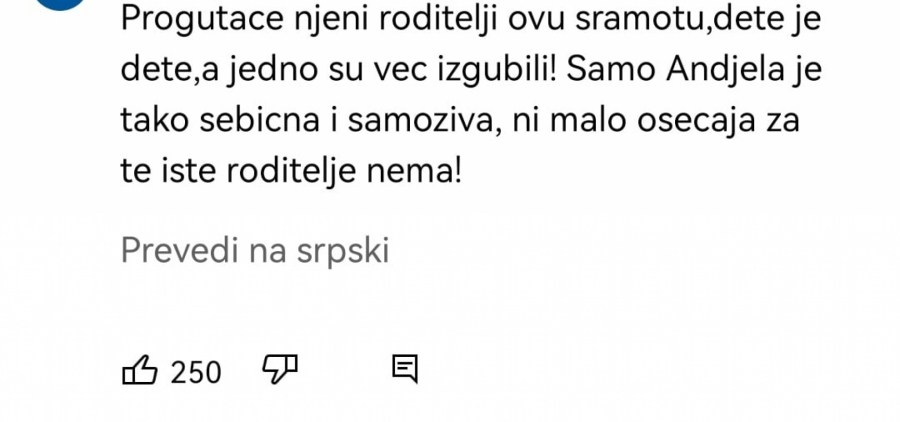Screen dimensions: 900x422
Task: Dislike the comment with thumbs down
Action: (x=280, y=370)
